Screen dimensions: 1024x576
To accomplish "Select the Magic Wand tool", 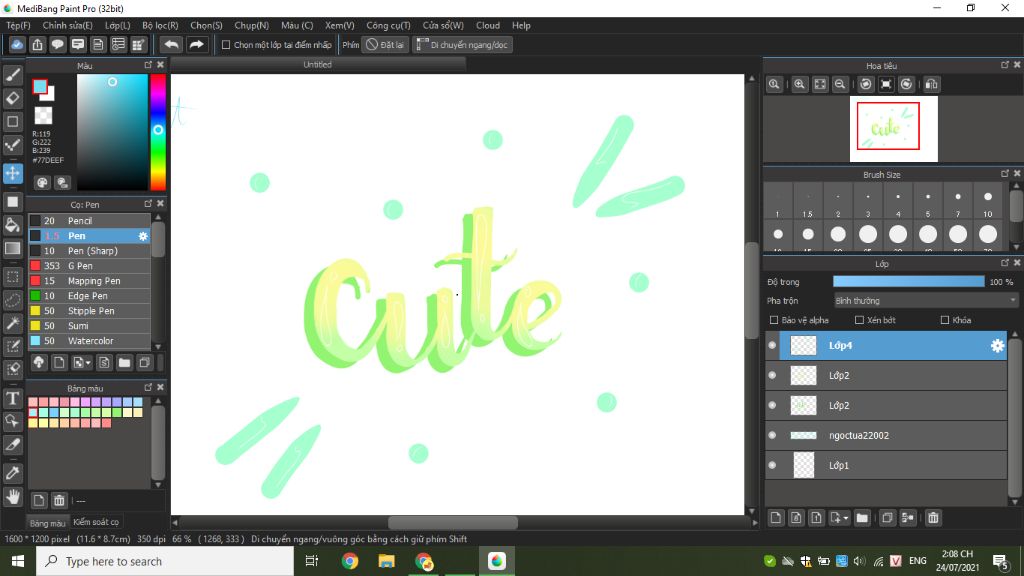I will (x=12, y=323).
